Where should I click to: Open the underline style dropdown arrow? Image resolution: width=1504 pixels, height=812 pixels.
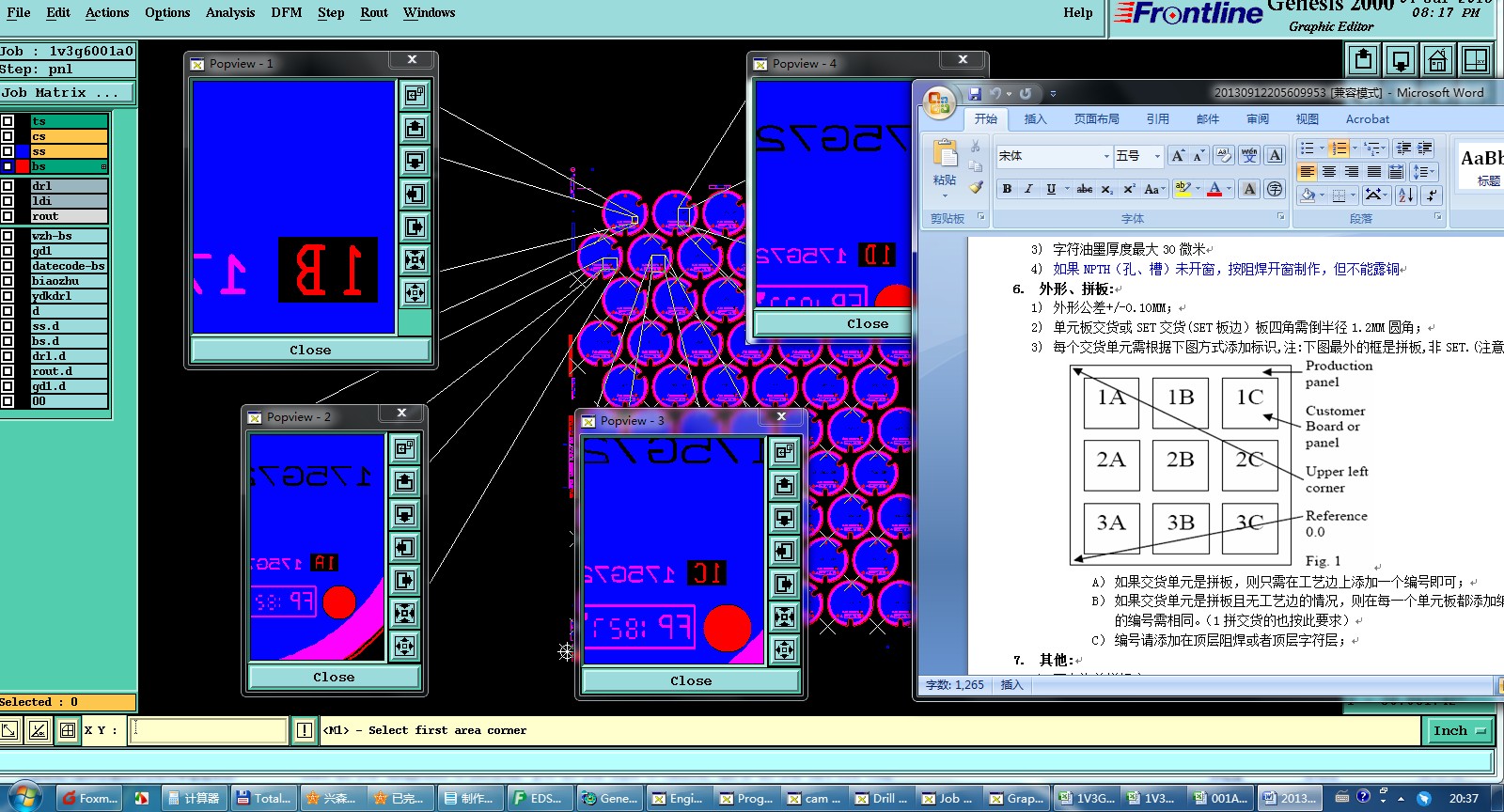click(x=1066, y=189)
